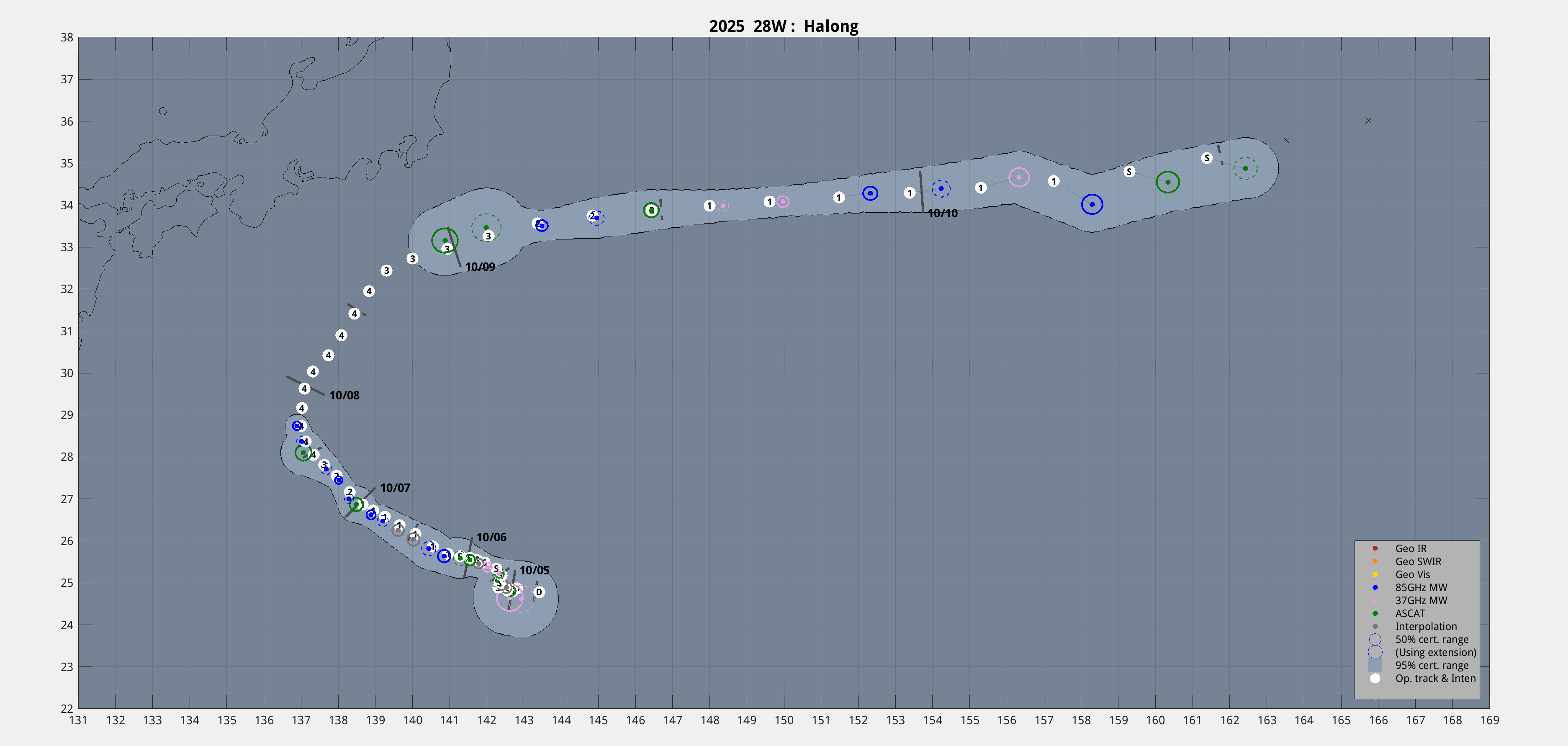Click the solid green circle near 160E

(1167, 182)
